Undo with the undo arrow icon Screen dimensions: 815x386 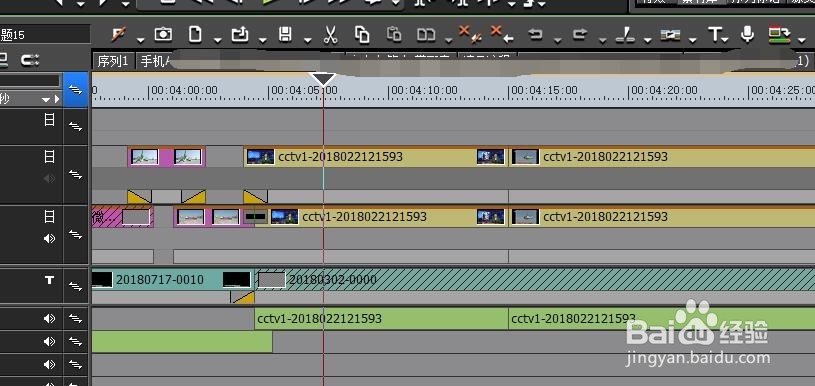click(x=535, y=35)
